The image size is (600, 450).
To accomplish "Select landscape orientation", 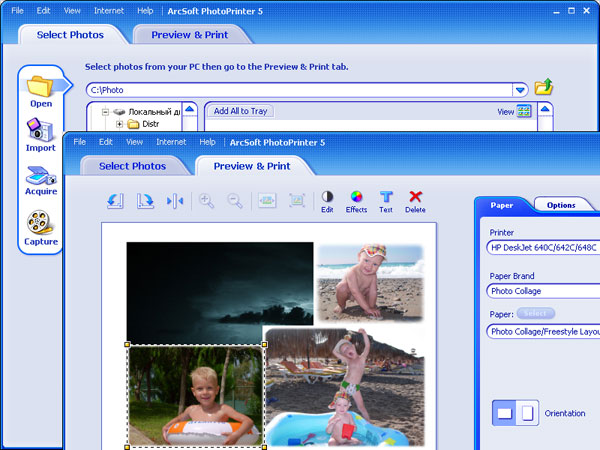I will click(x=504, y=413).
